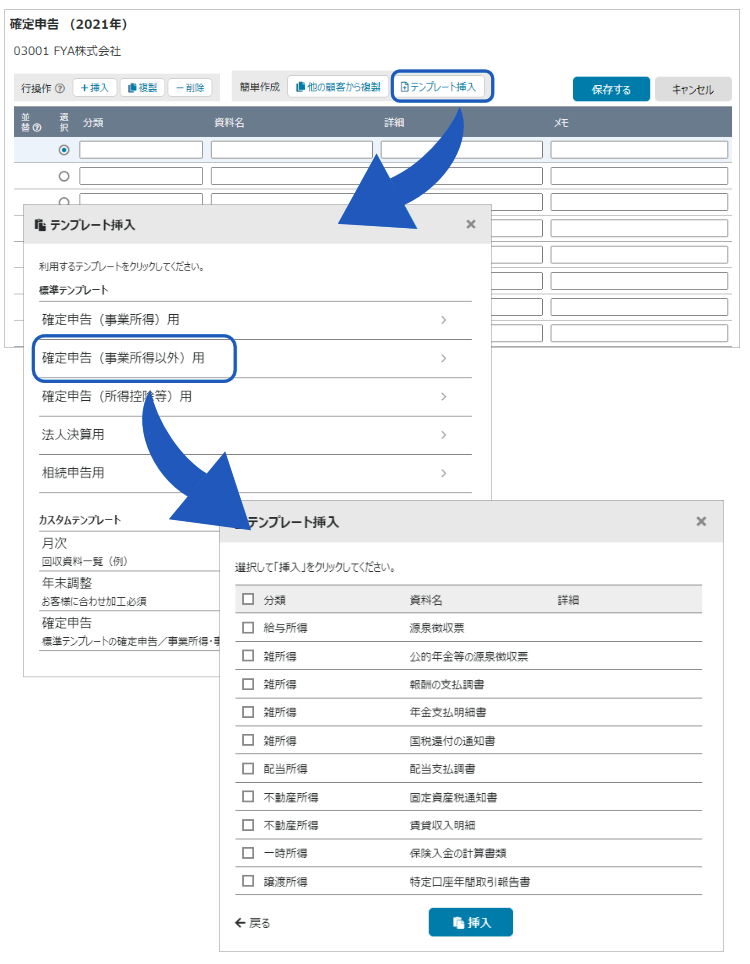
Task: Click the 保存する button
Action: [x=611, y=89]
